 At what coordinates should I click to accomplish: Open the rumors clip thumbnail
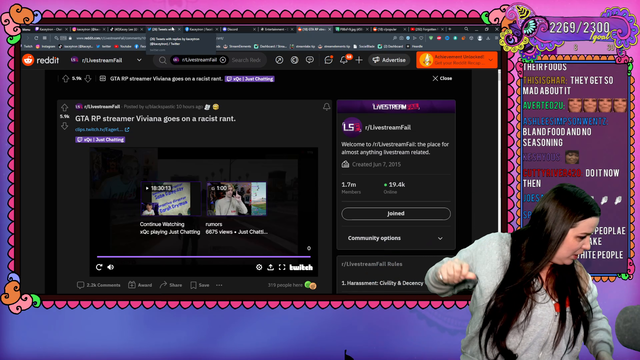tap(237, 199)
